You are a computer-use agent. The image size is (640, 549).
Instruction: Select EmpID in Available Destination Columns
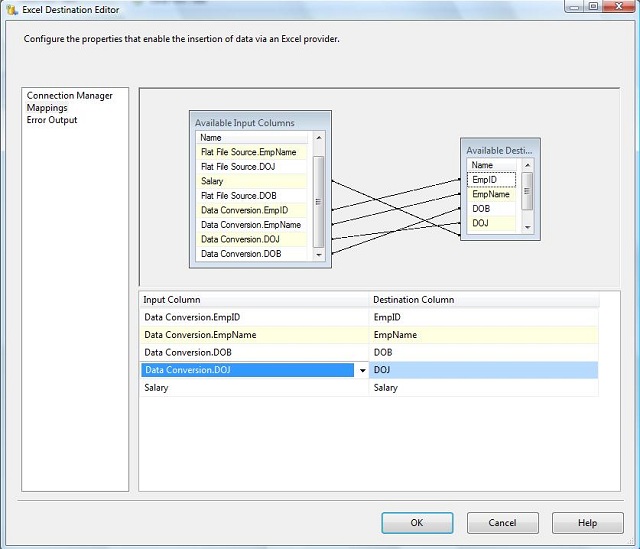(x=485, y=180)
